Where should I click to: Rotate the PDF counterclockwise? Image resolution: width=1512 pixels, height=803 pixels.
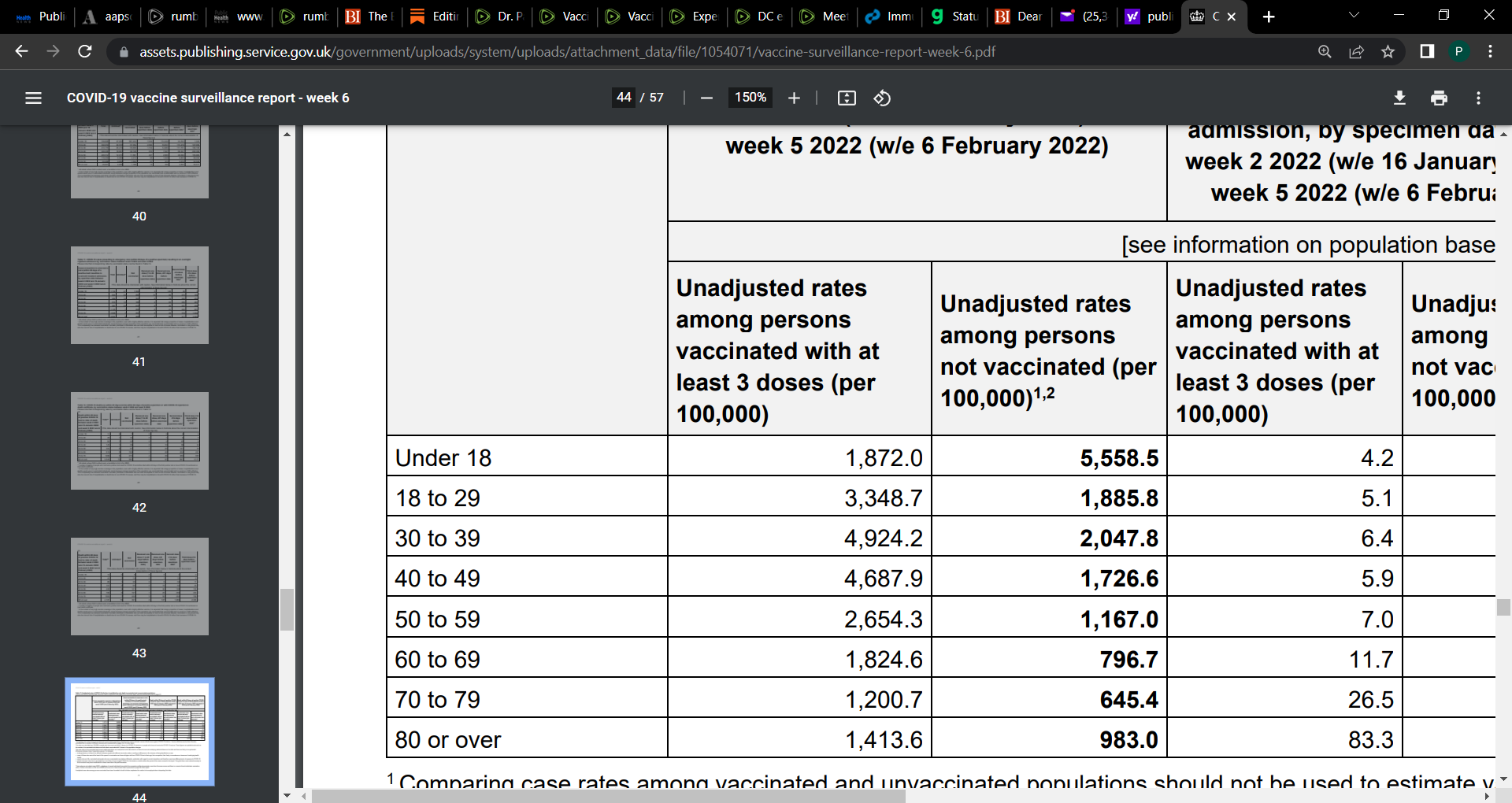point(882,98)
